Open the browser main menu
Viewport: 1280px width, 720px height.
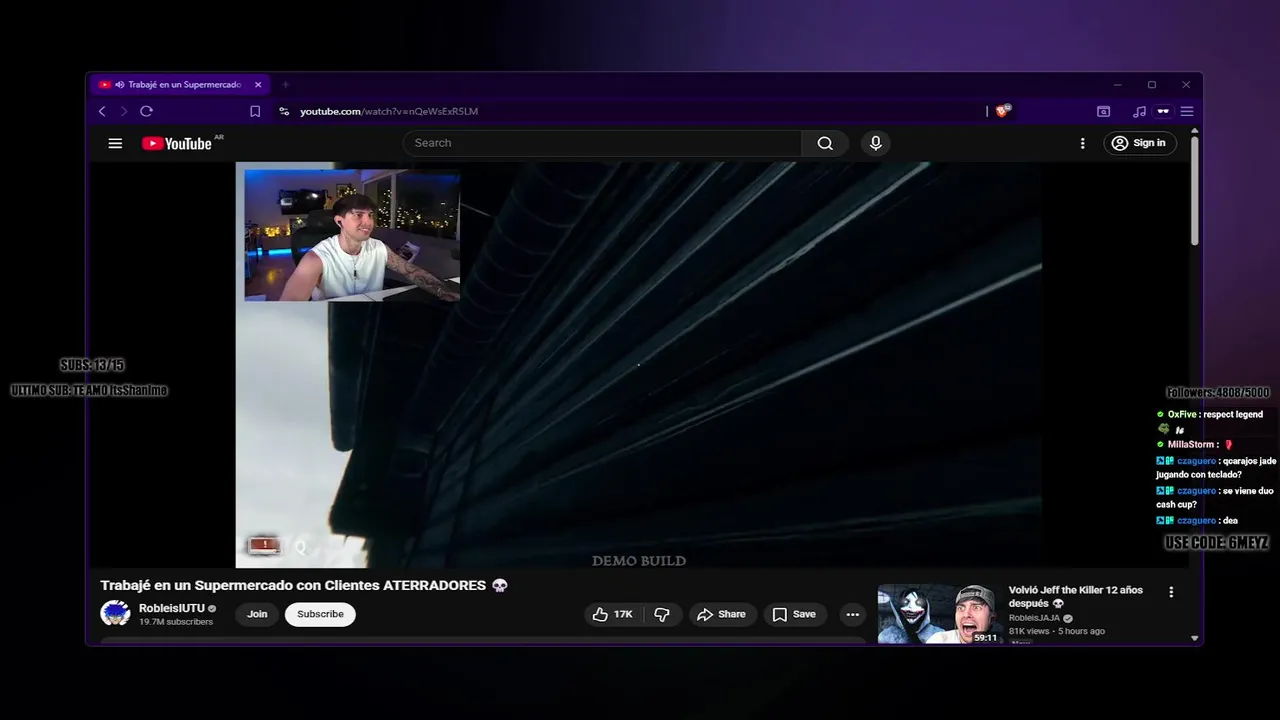point(1187,111)
